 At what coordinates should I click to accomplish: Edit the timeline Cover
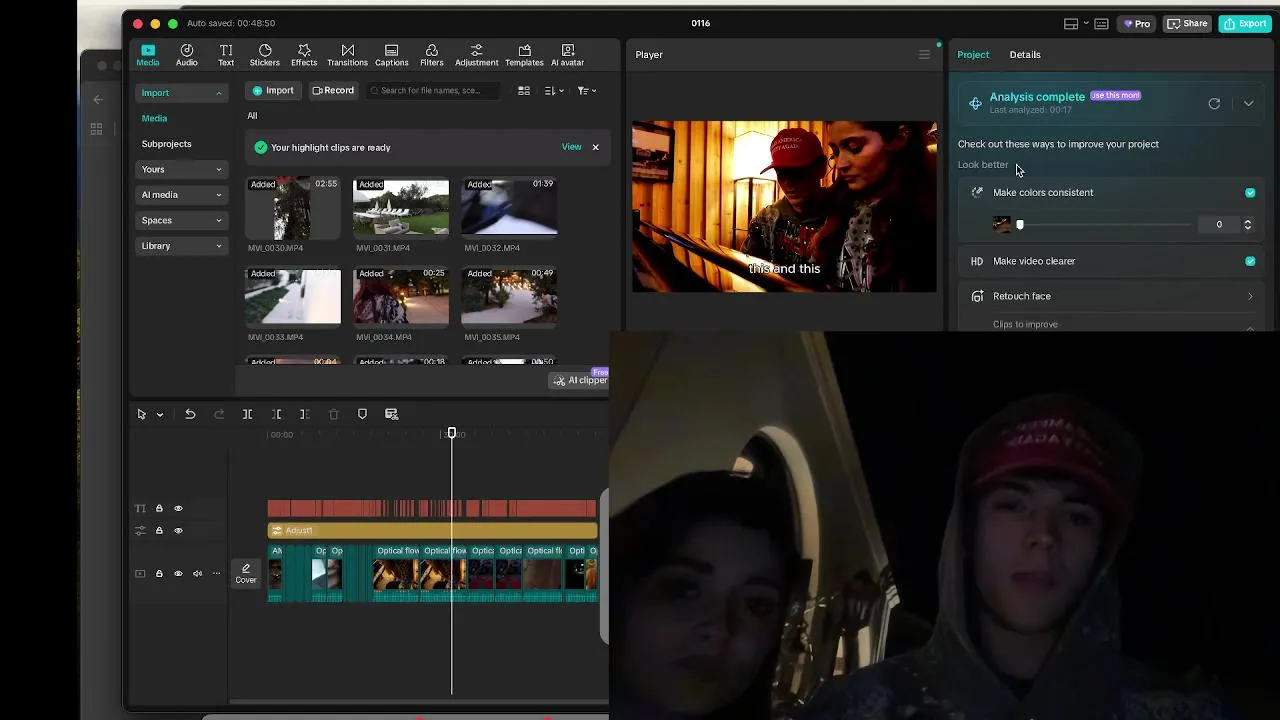[245, 573]
